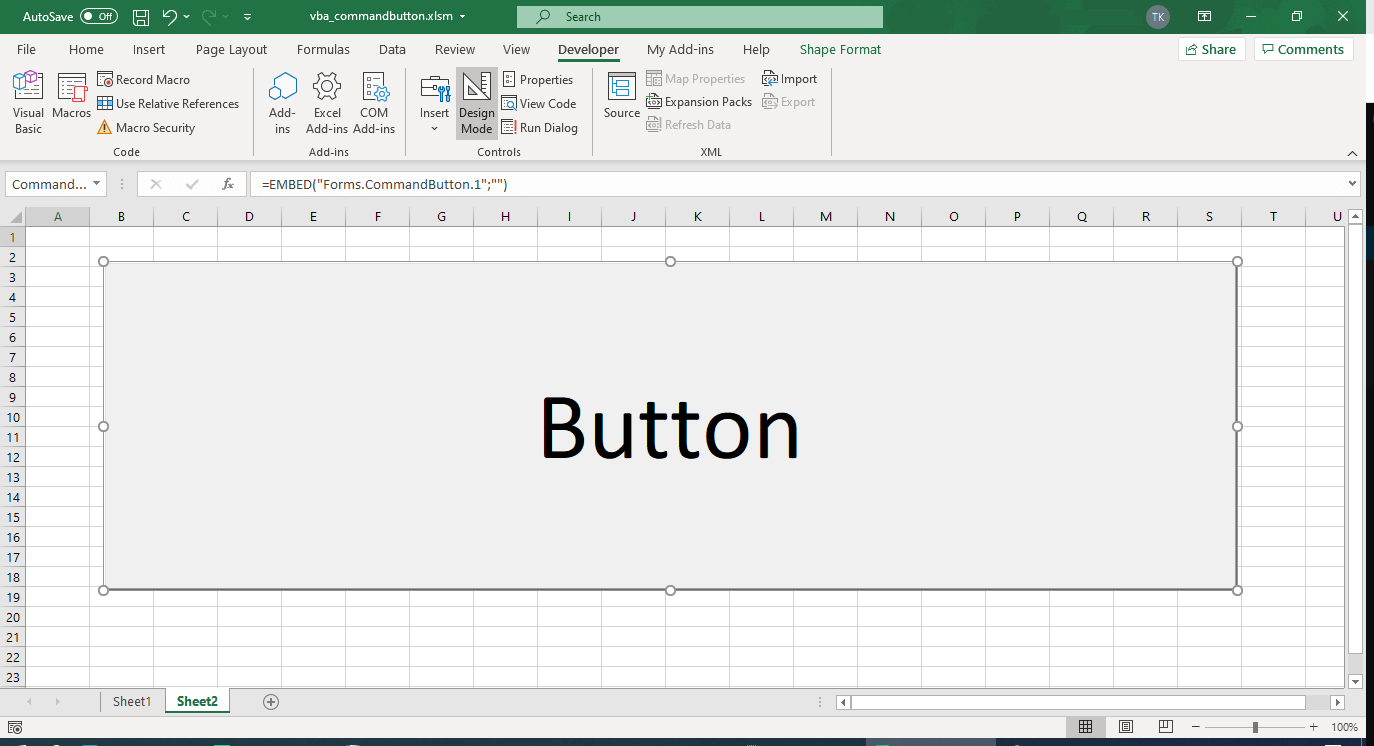
Task: Toggle Design Mode off
Action: (476, 103)
